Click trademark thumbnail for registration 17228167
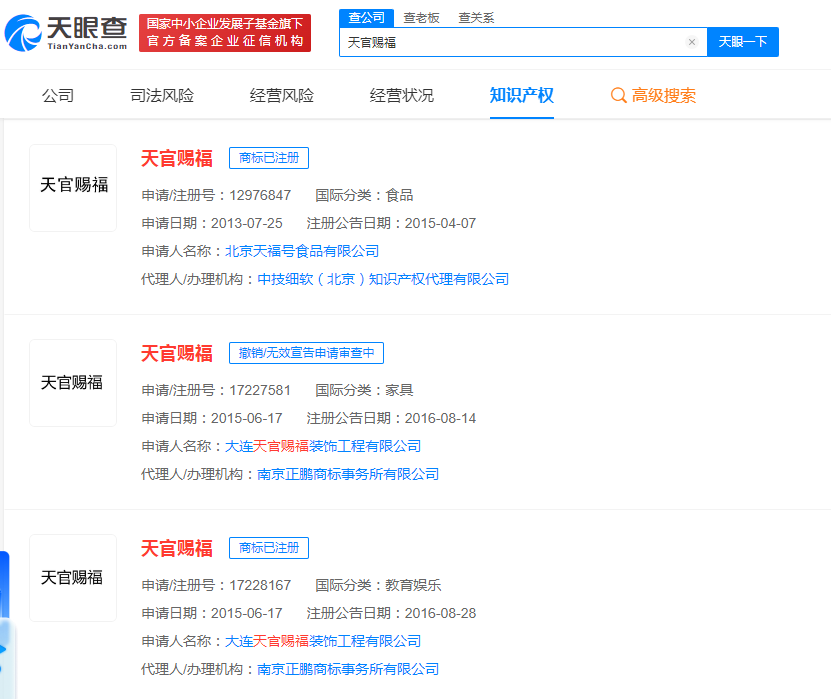The height and width of the screenshot is (699, 831). (x=73, y=578)
